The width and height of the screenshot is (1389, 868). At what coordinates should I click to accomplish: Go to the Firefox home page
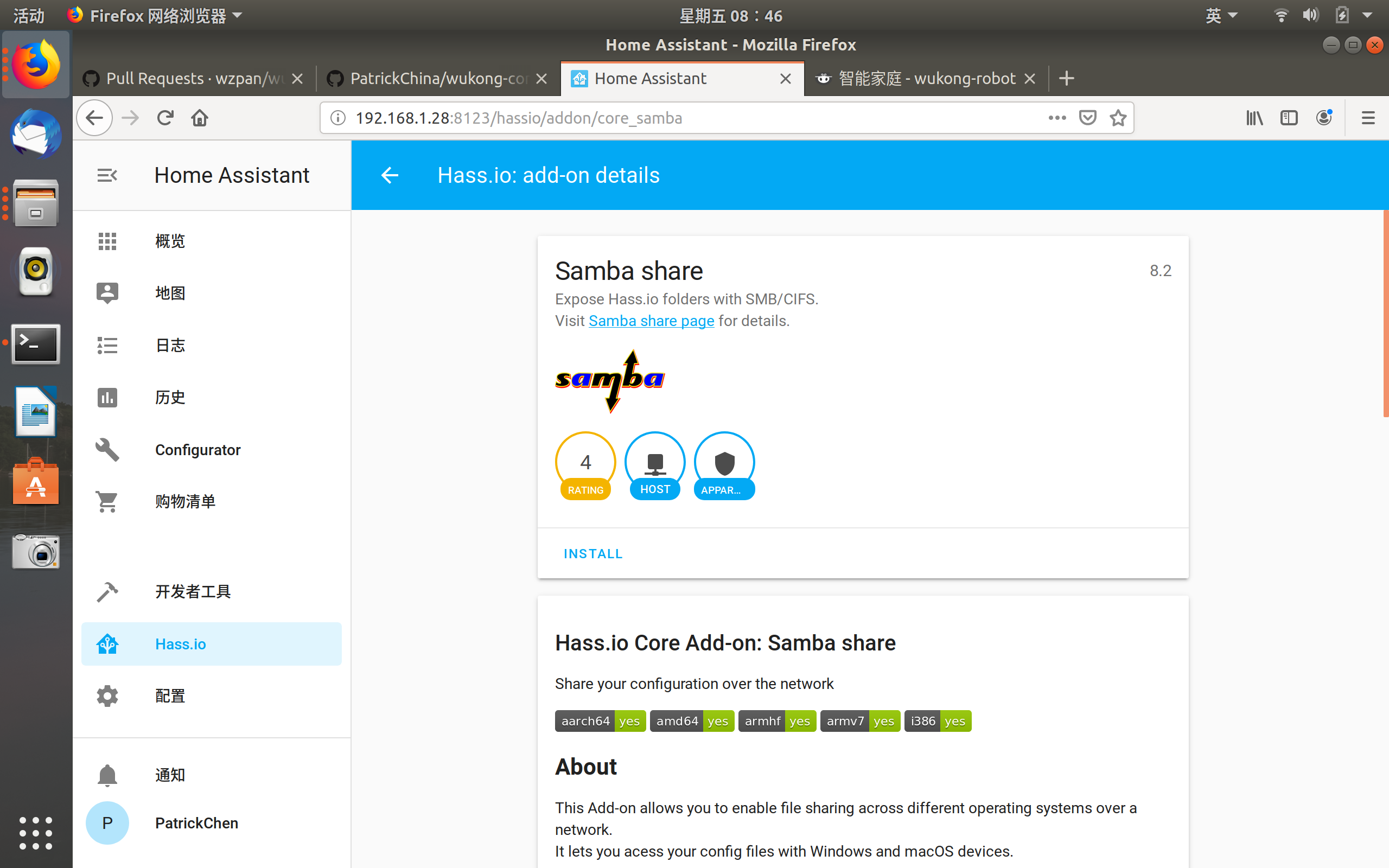[200, 118]
